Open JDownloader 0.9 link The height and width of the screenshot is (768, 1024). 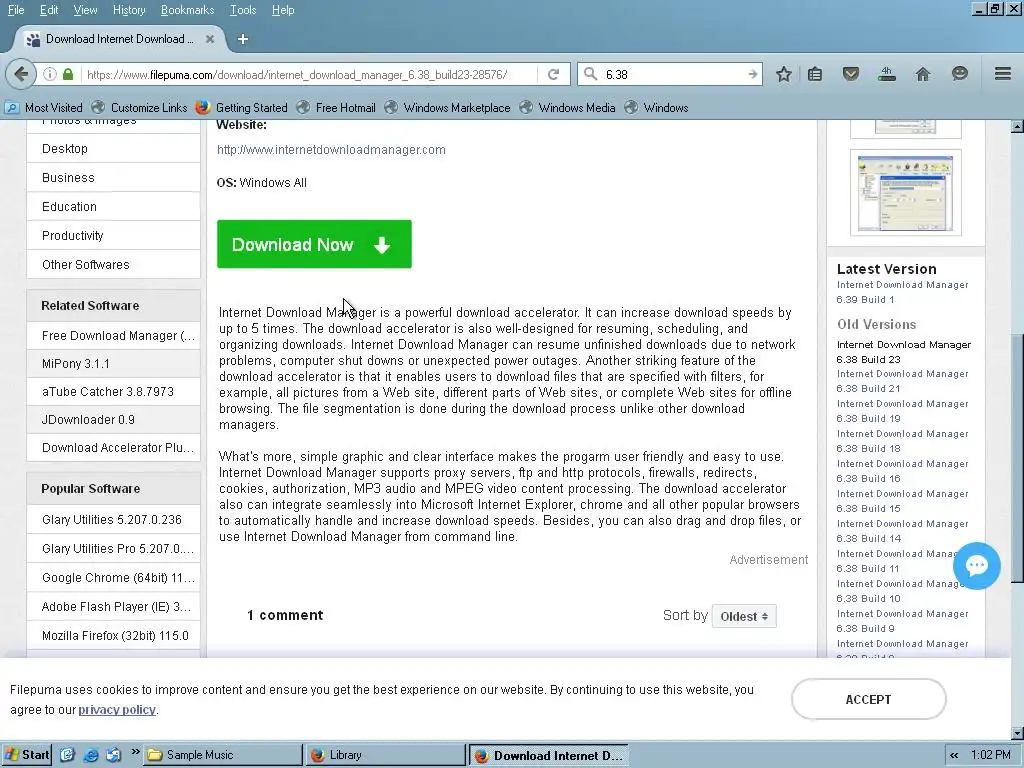(x=114, y=420)
